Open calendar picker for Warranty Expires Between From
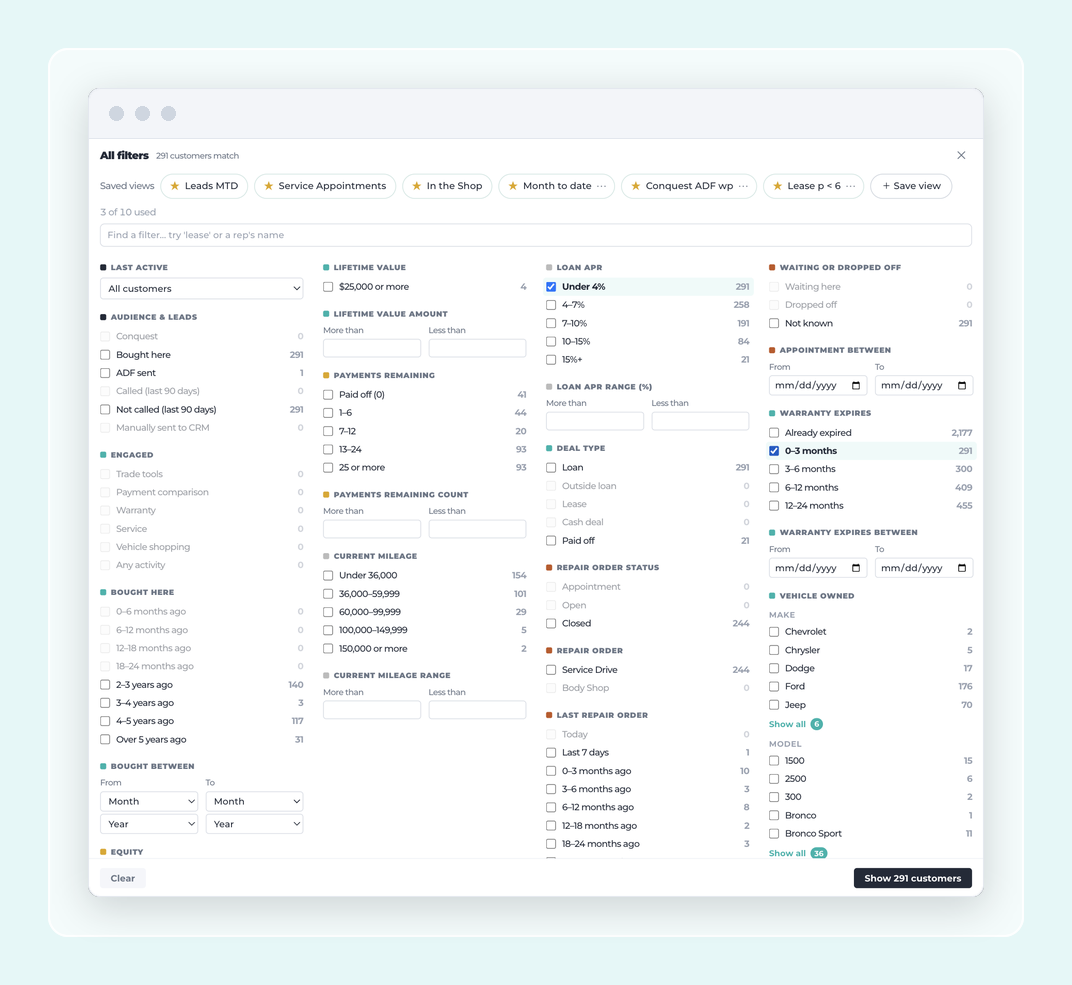Viewport: 1072px width, 985px height. [856, 568]
